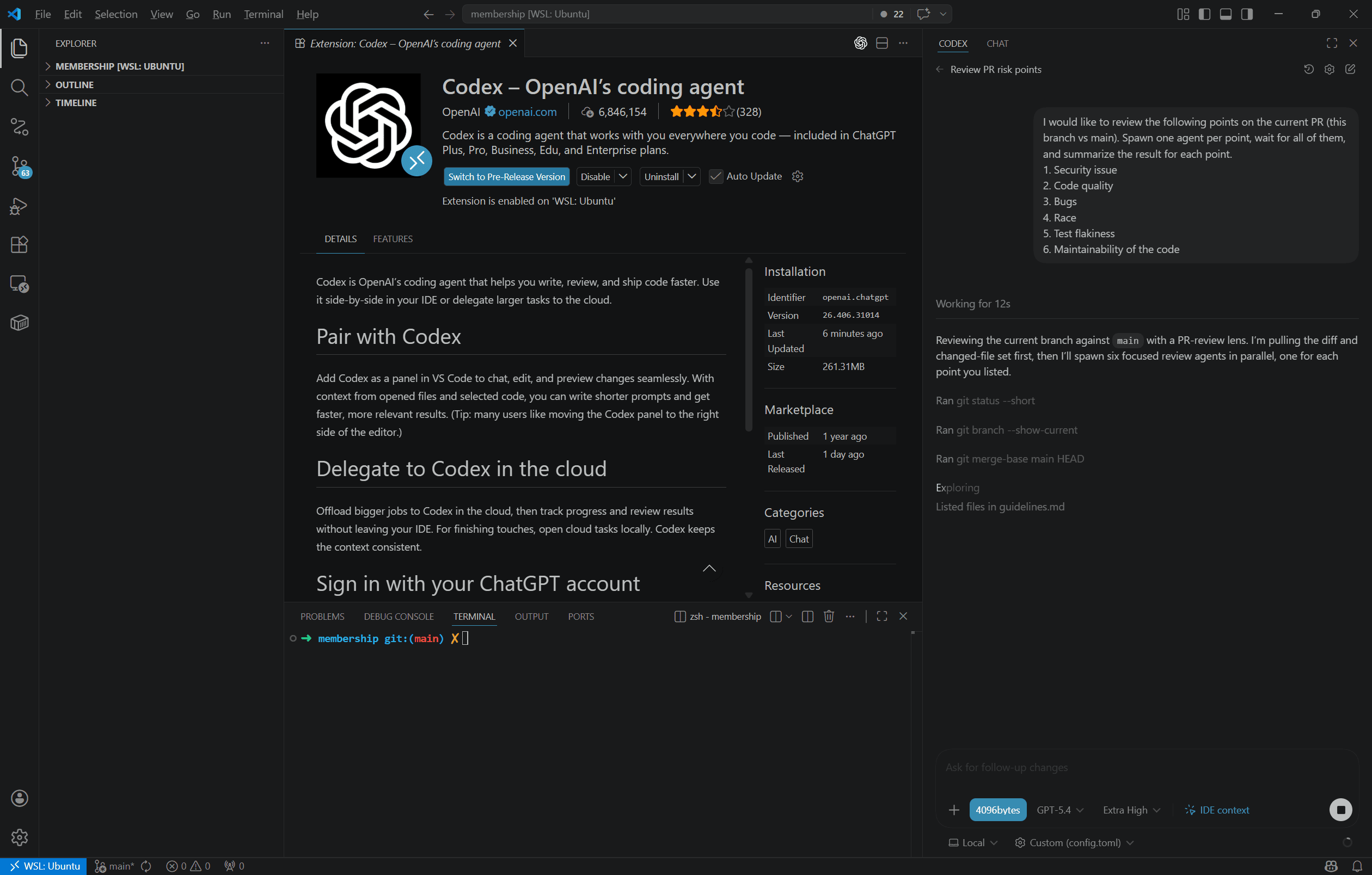Start a new Codex chat with the pencil icon

(1350, 69)
